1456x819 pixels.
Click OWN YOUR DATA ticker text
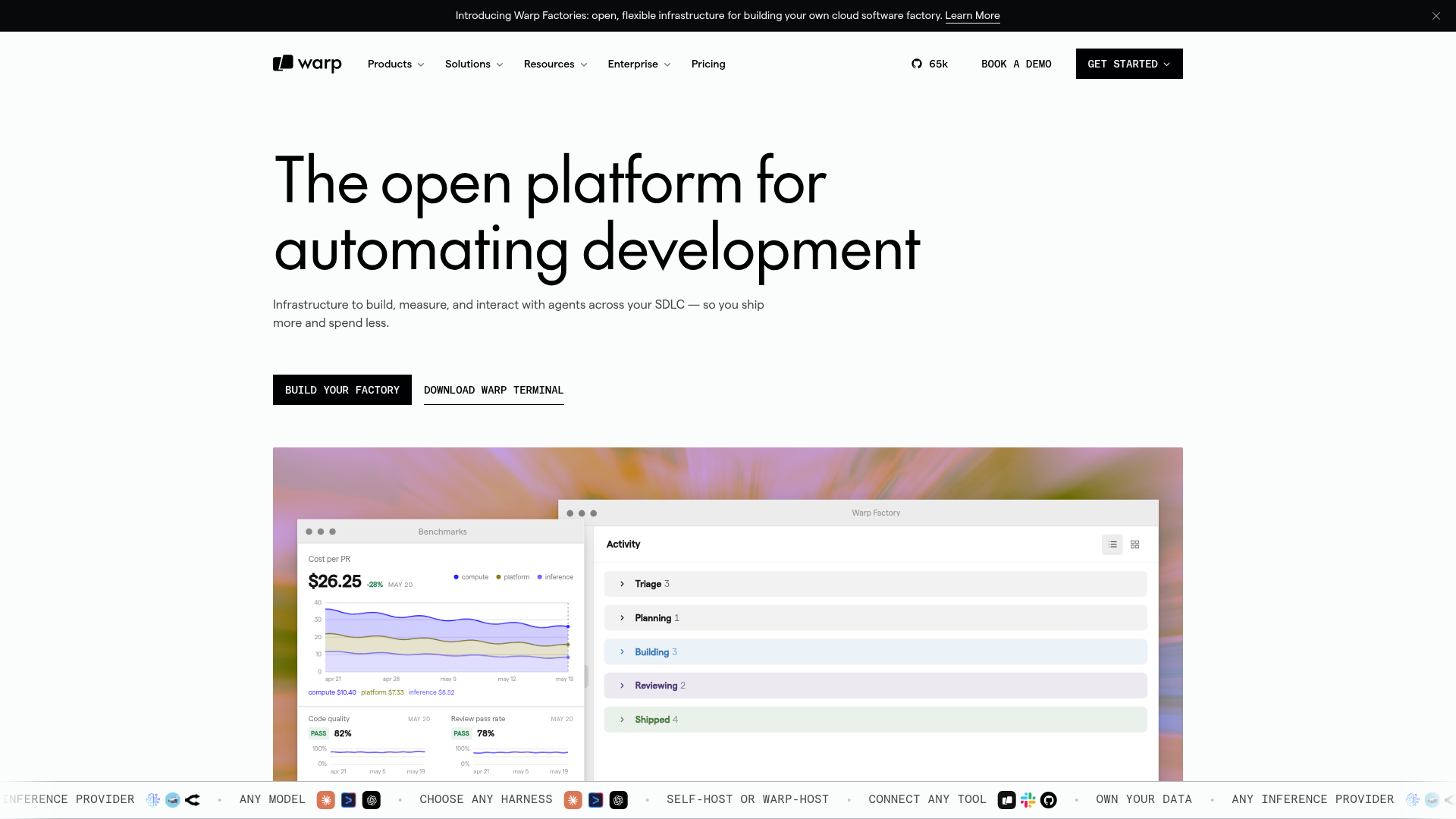coord(1144,800)
